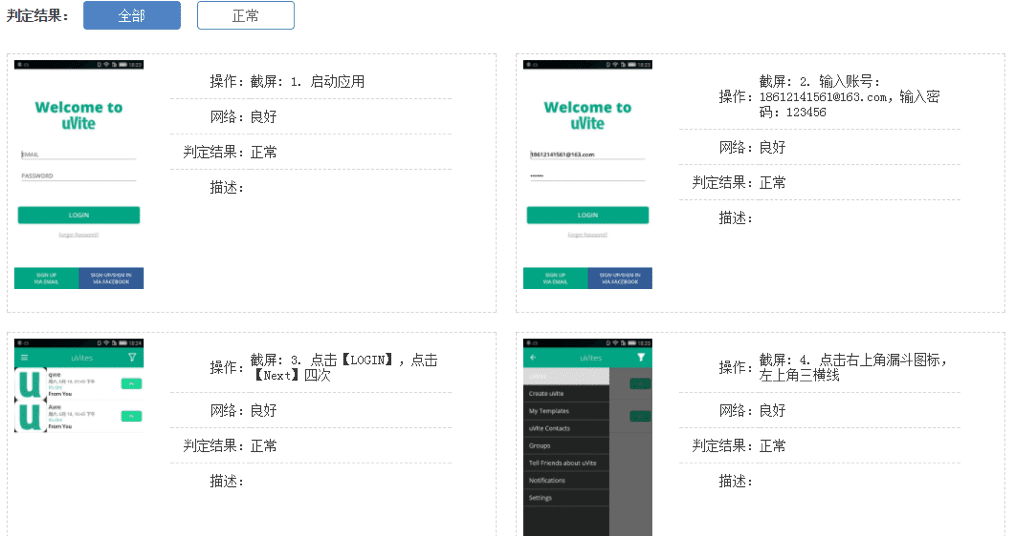Click '网络: 良好' in the step 3 card
The width and height of the screenshot is (1016, 536).
point(243,410)
